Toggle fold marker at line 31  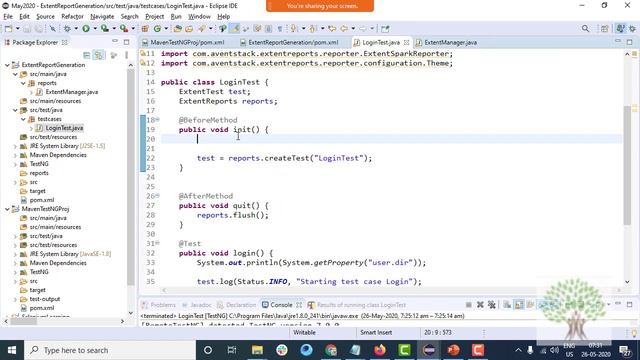[158, 243]
